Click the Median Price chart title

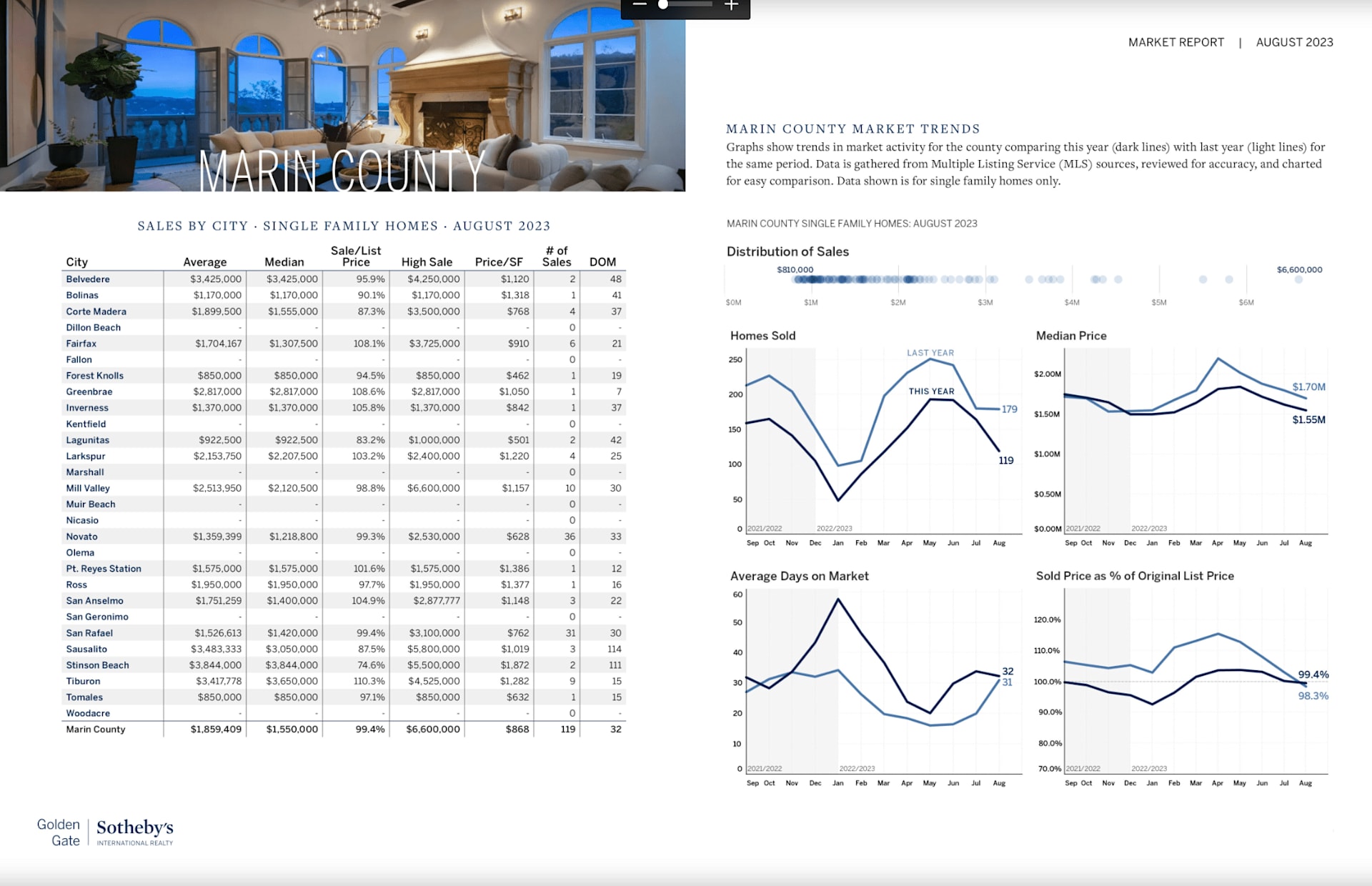tap(1070, 335)
